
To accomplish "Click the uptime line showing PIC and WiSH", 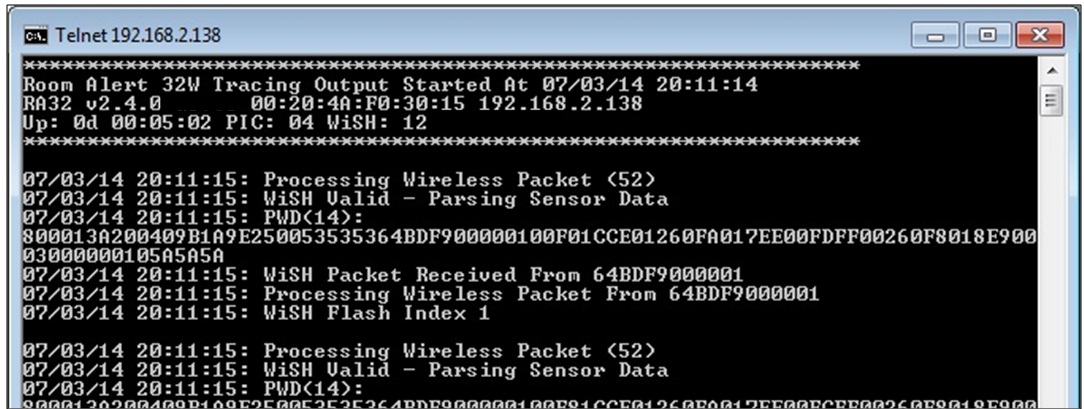I will click(x=225, y=123).
